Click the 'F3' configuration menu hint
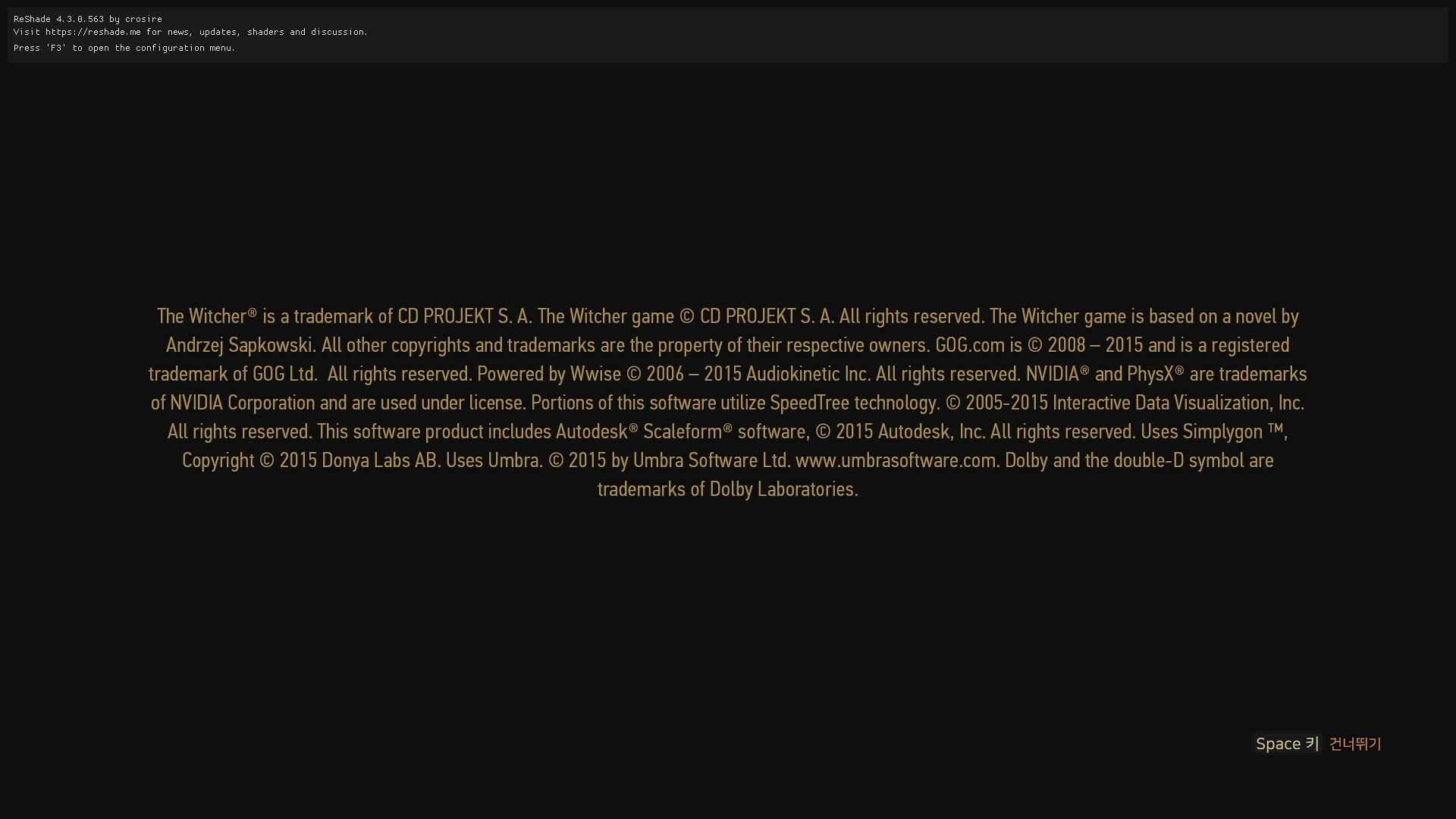 click(124, 48)
